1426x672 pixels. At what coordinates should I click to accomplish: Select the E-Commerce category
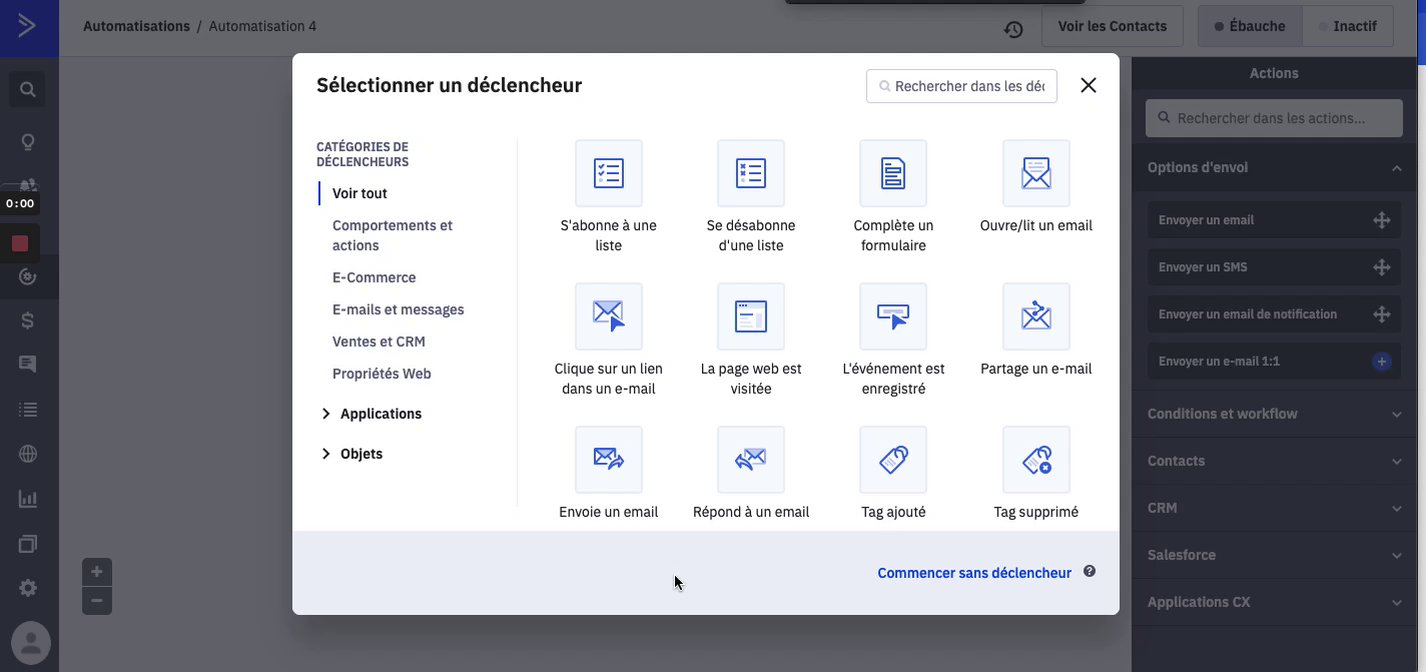(x=374, y=277)
